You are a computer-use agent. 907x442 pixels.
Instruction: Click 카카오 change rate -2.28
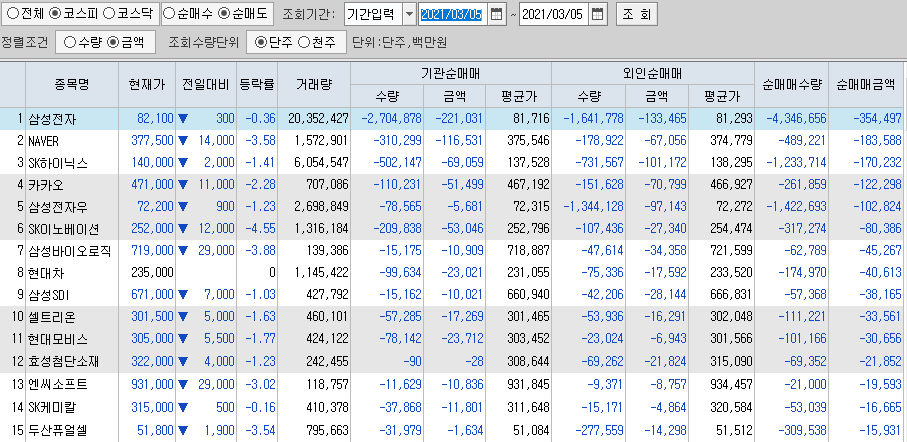[260, 185]
